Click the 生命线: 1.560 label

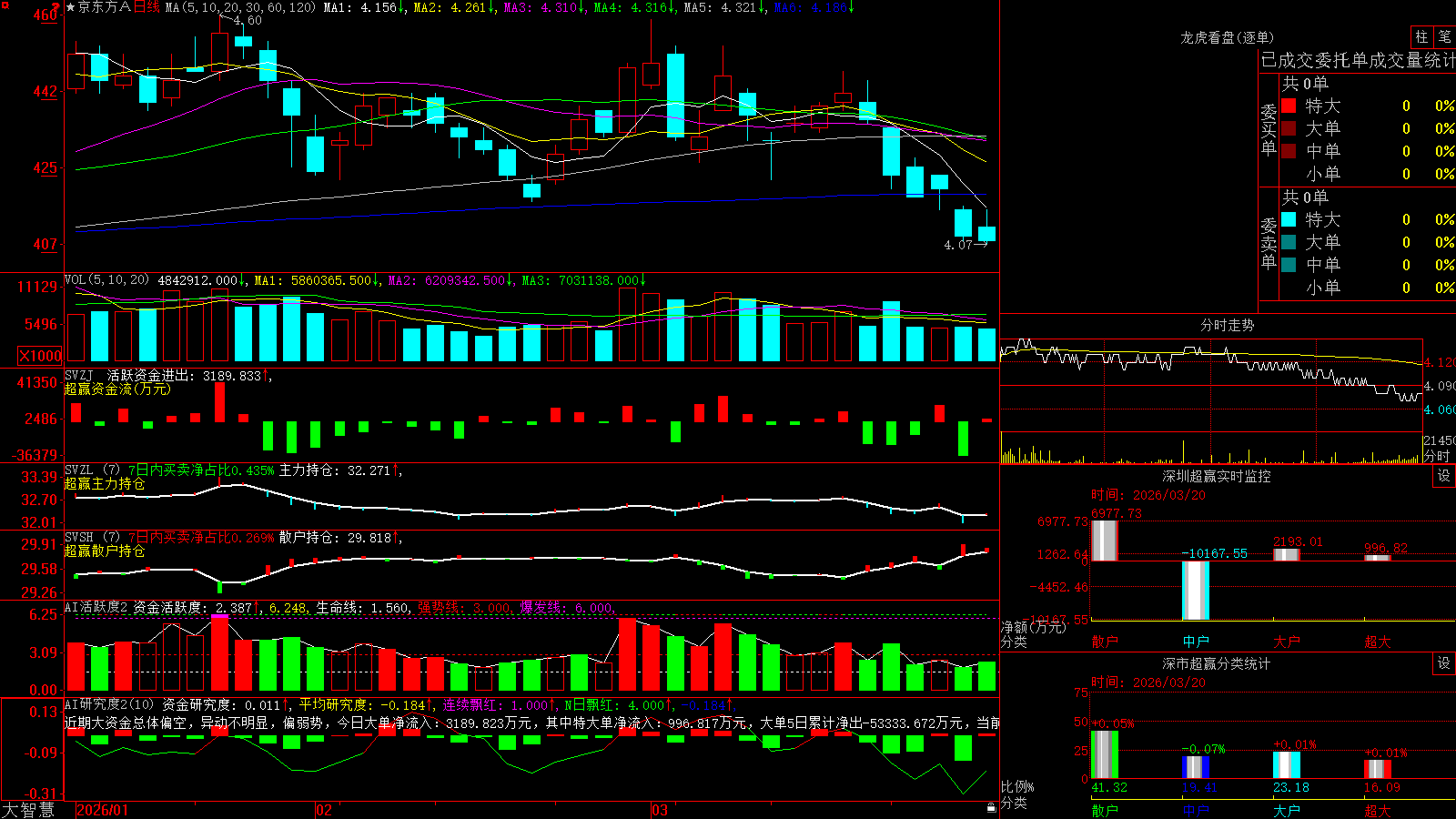pos(362,607)
